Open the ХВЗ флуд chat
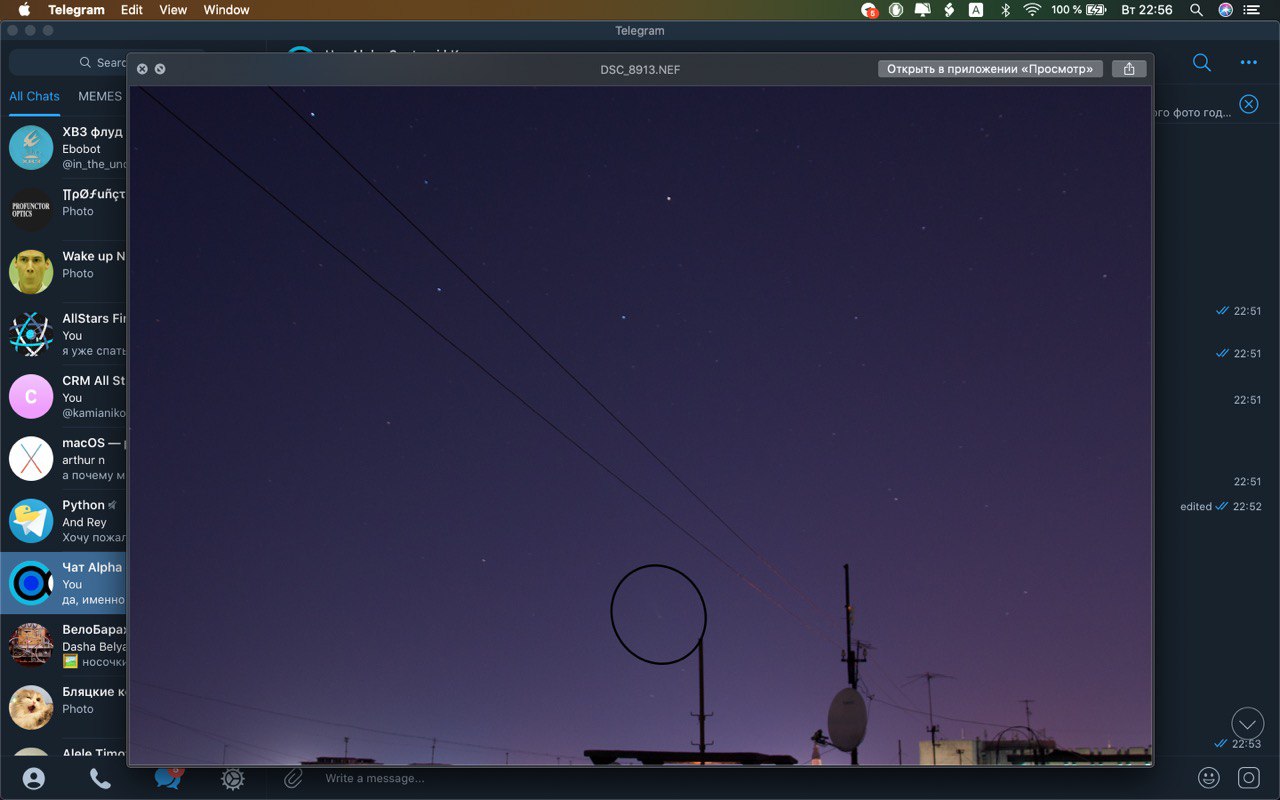 point(64,148)
